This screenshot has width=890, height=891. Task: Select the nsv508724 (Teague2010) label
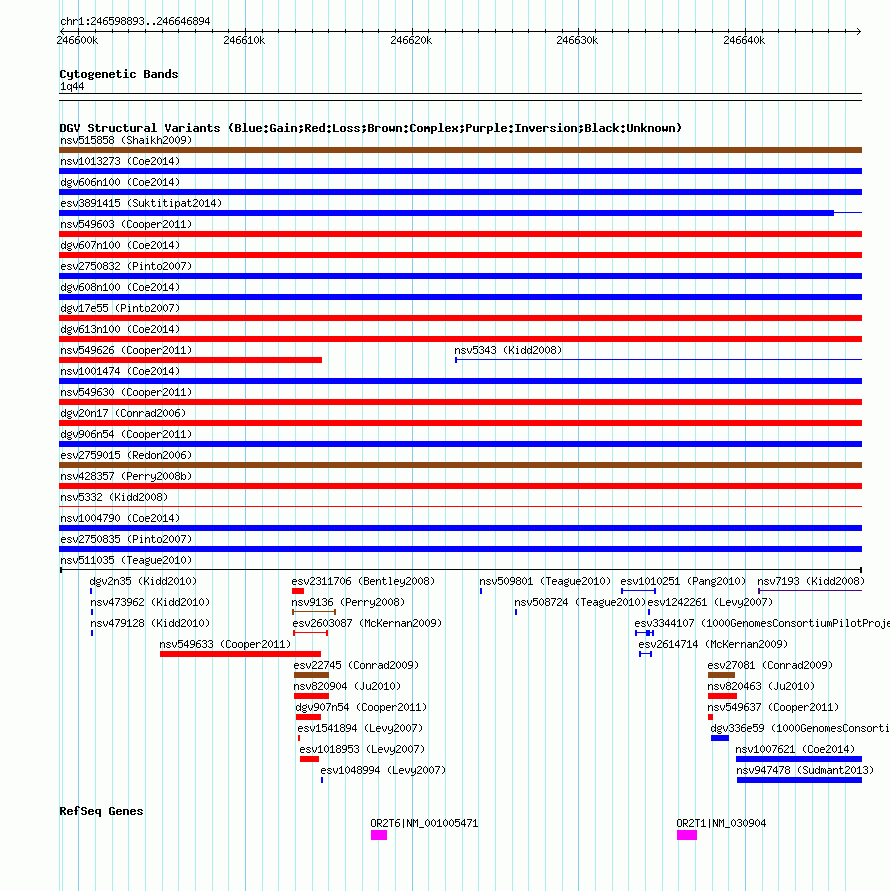click(x=580, y=603)
